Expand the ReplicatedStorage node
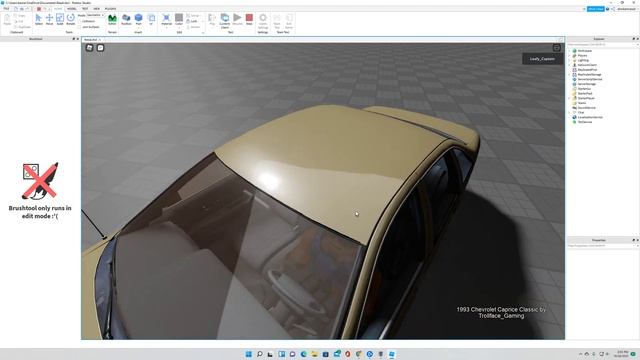Image resolution: width=640 pixels, height=360 pixels. (569, 74)
